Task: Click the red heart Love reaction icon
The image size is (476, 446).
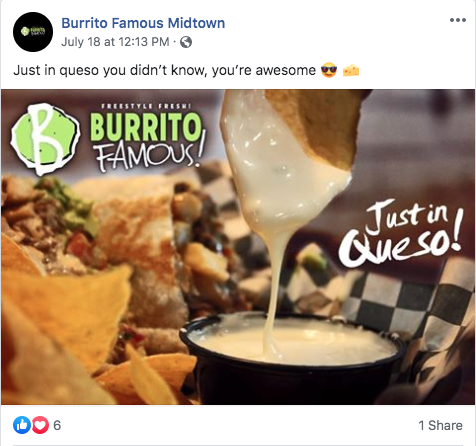Action: tap(40, 425)
